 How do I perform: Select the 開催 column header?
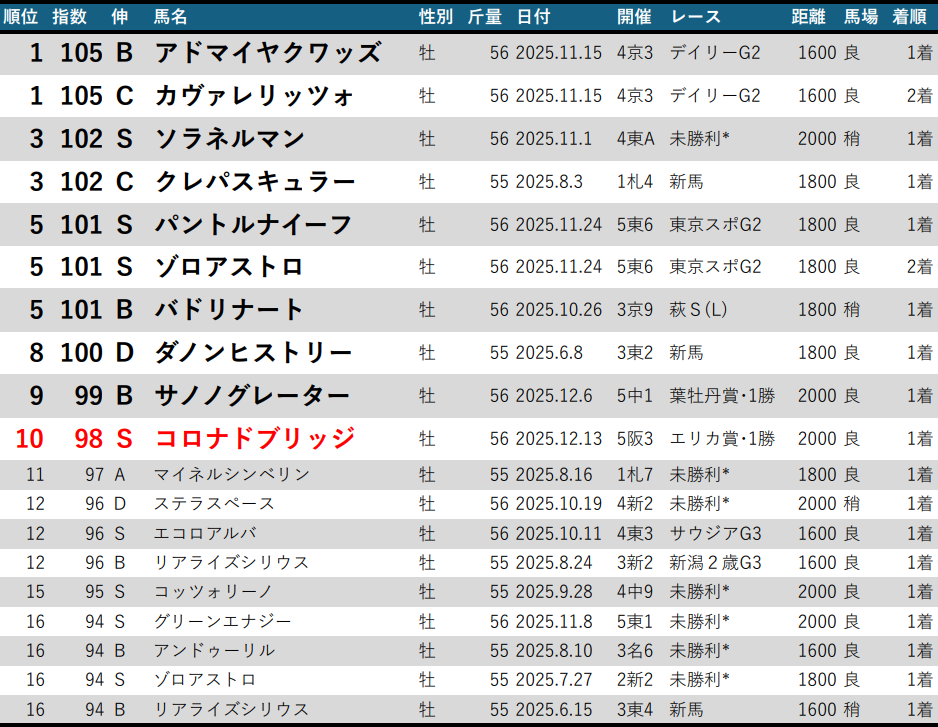(x=634, y=17)
